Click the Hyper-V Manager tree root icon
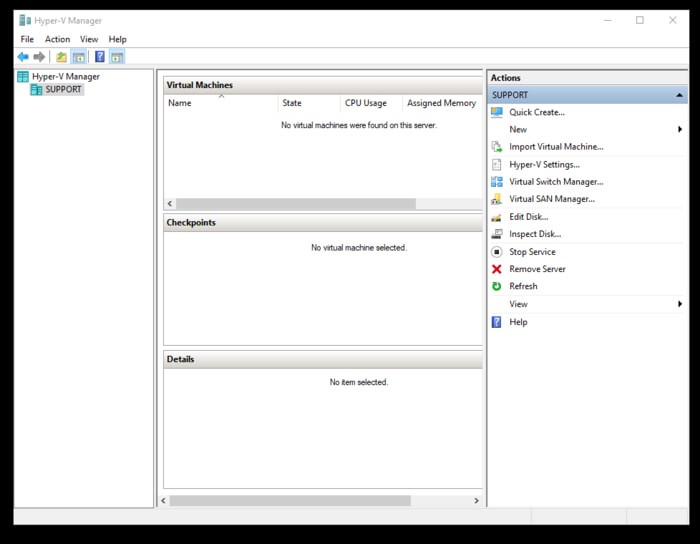This screenshot has height=544, width=700. tap(23, 76)
